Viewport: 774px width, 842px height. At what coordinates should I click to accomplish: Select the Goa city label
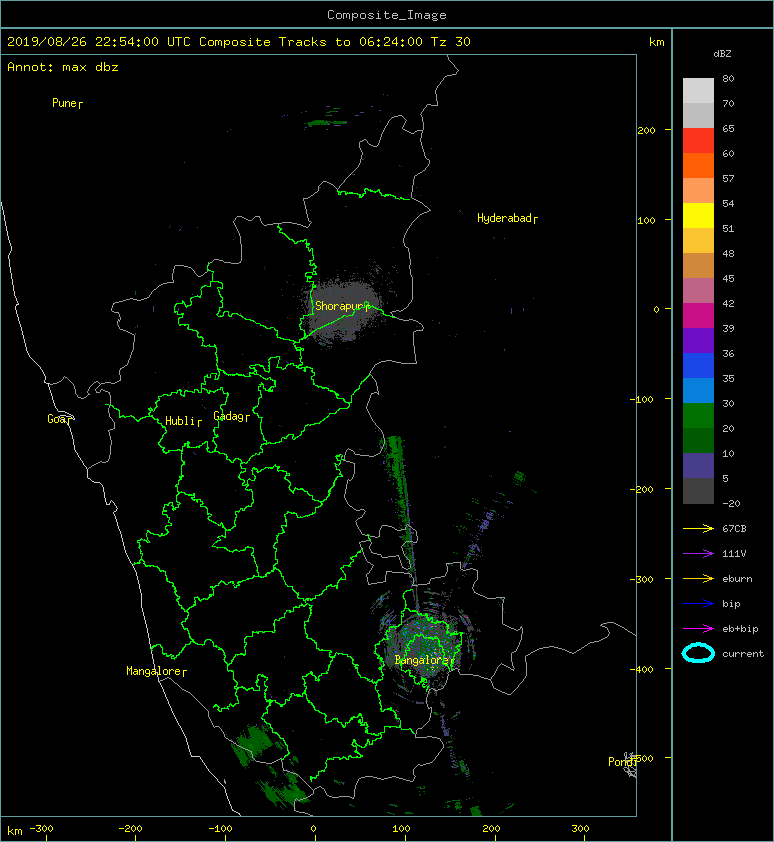point(59,419)
